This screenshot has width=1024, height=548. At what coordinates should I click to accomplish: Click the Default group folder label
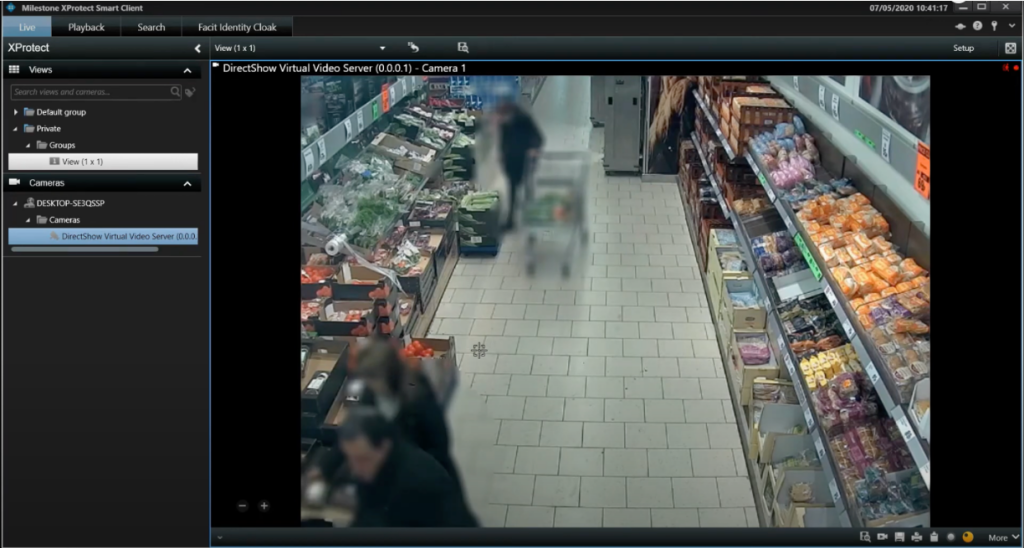coord(61,112)
